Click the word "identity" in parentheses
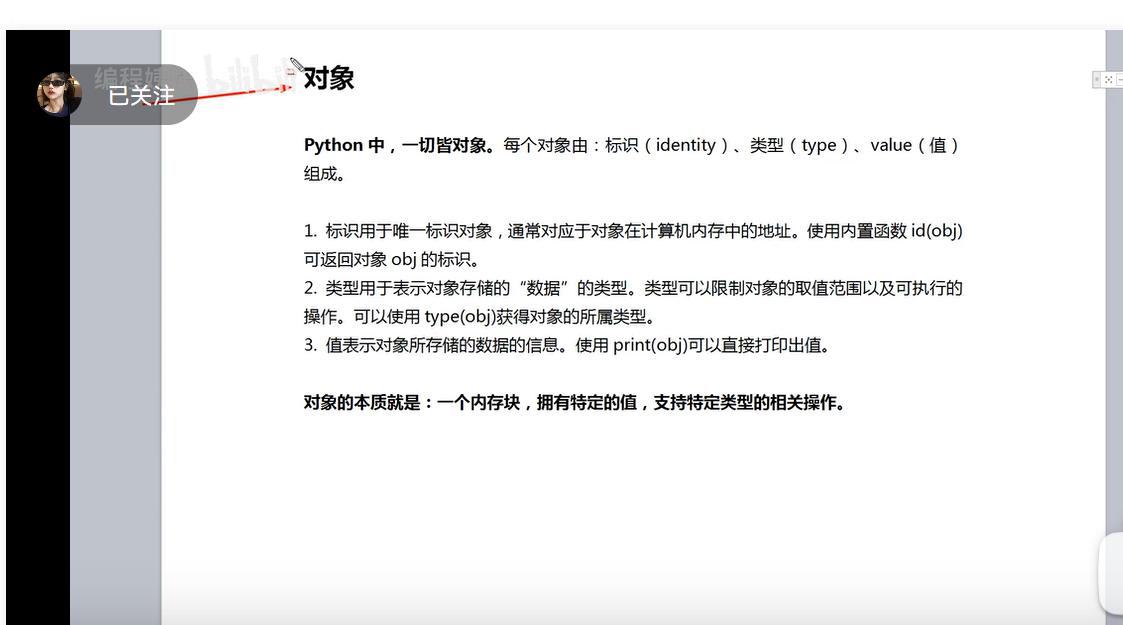The image size is (1123, 625). (x=685, y=145)
